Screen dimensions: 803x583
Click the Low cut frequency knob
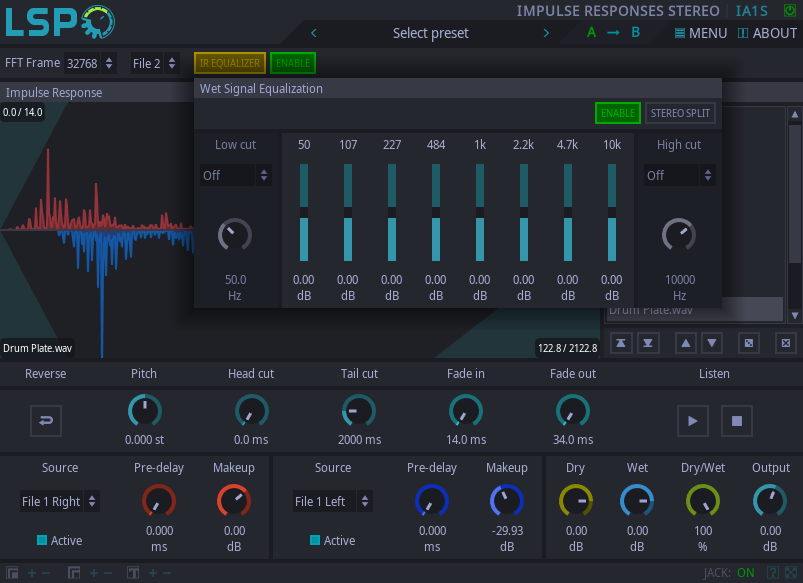click(235, 235)
